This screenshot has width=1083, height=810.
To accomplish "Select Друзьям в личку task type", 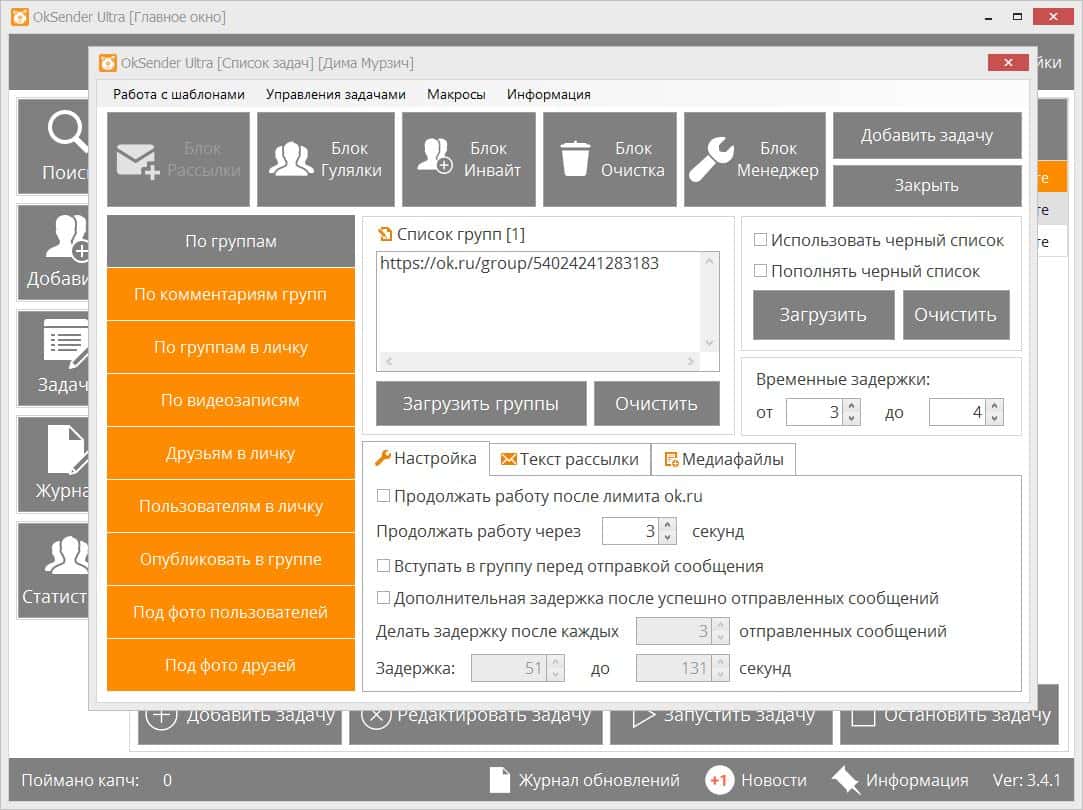I will point(231,453).
